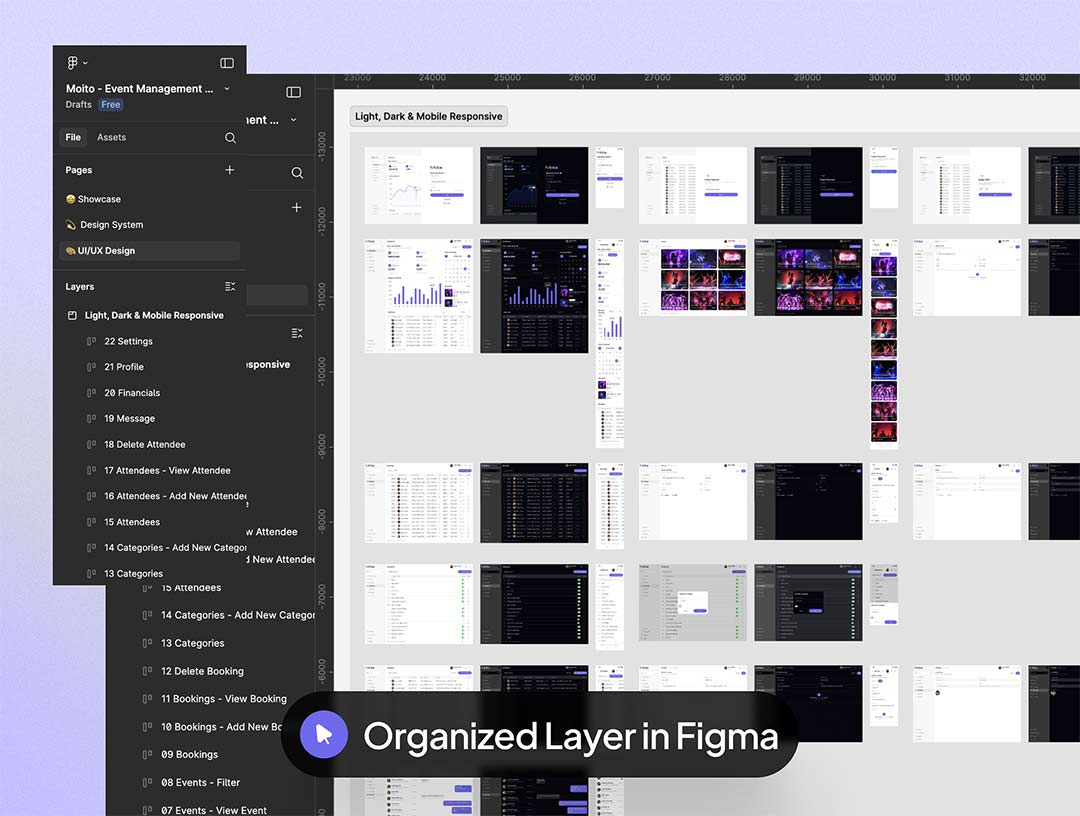Open the small dropdown arrow beside the Figma logo
1080x816 pixels.
click(x=86, y=63)
